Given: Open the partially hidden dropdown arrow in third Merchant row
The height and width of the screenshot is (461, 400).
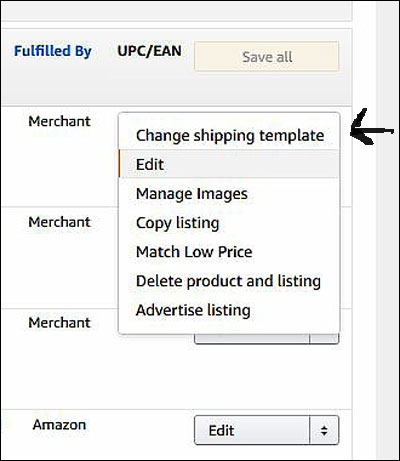Looking at the screenshot, I should pos(324,339).
